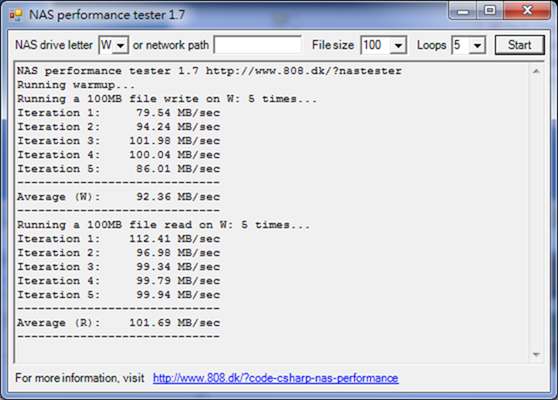Click the output scrollbar down arrow
This screenshot has width=558, height=400.
(x=536, y=354)
